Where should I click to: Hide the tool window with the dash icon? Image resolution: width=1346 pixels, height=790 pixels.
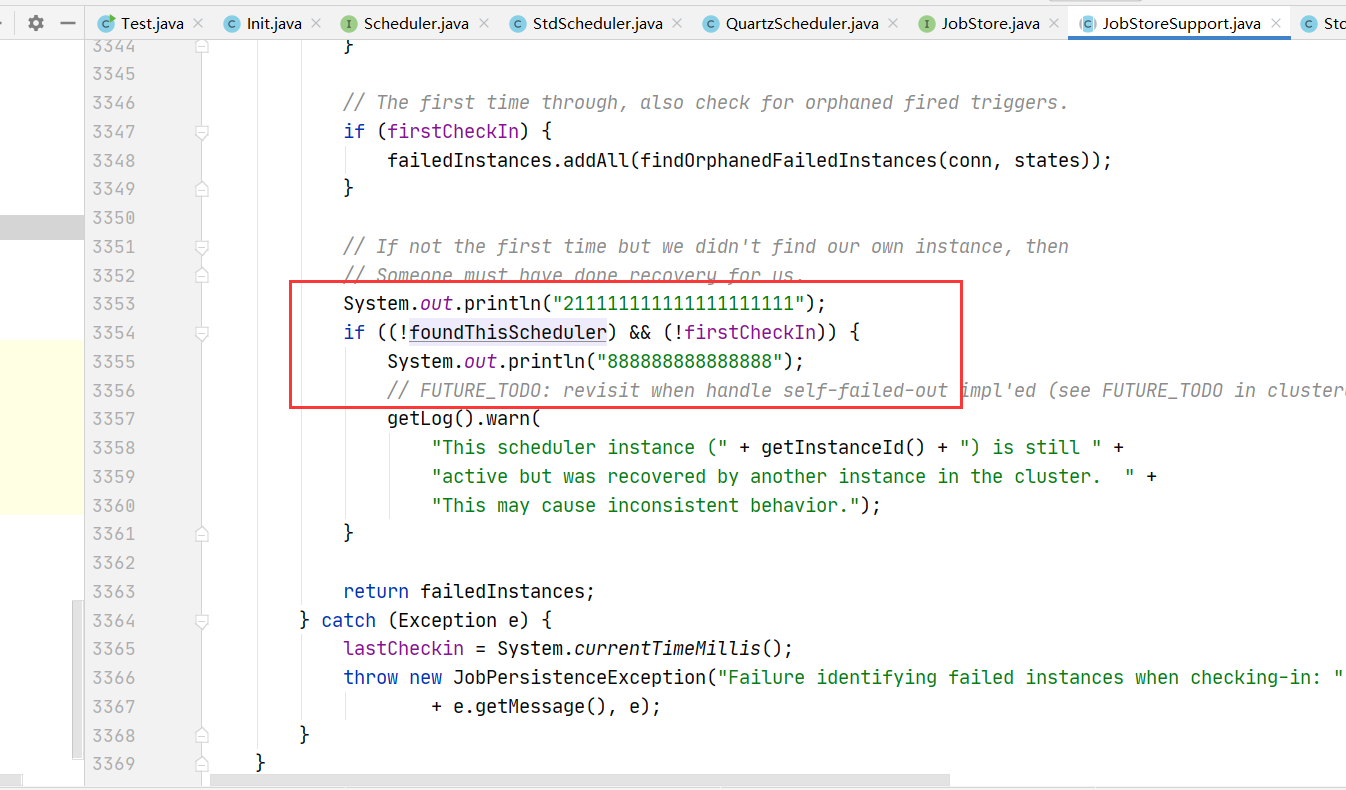tap(68, 23)
